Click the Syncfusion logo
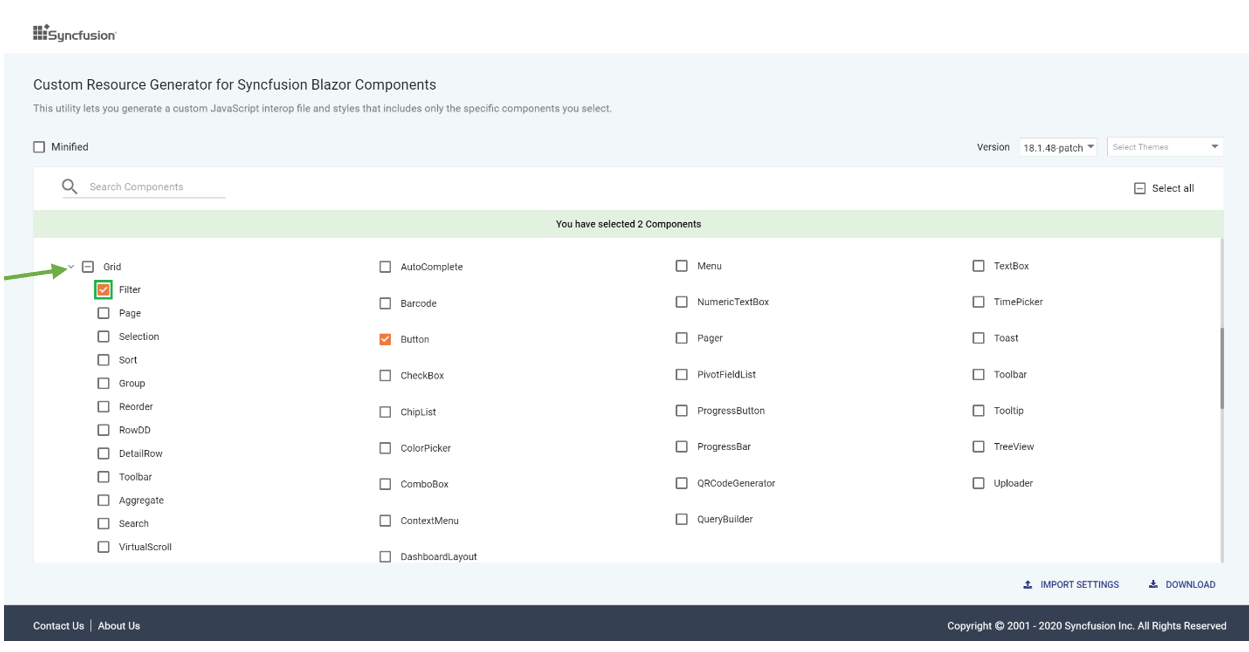1249x652 pixels. coord(75,34)
